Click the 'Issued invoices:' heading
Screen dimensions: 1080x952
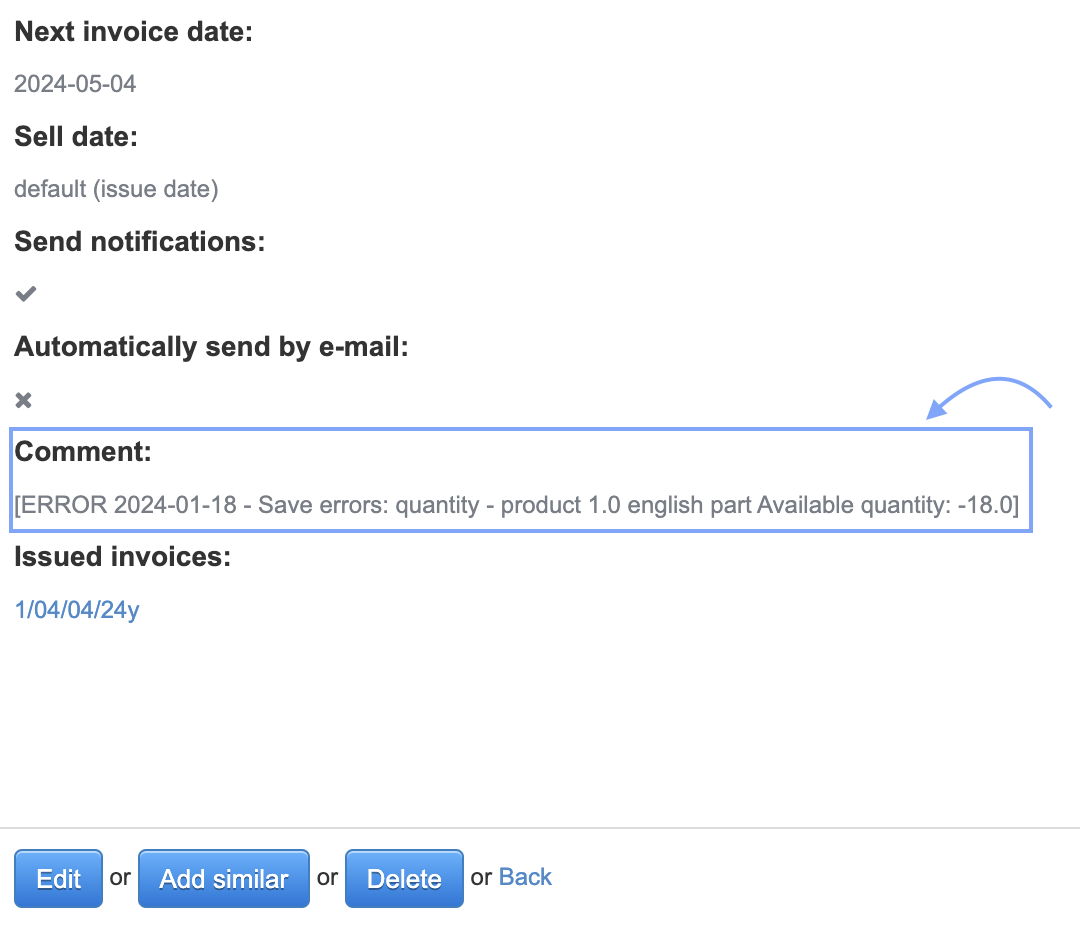pos(123,557)
